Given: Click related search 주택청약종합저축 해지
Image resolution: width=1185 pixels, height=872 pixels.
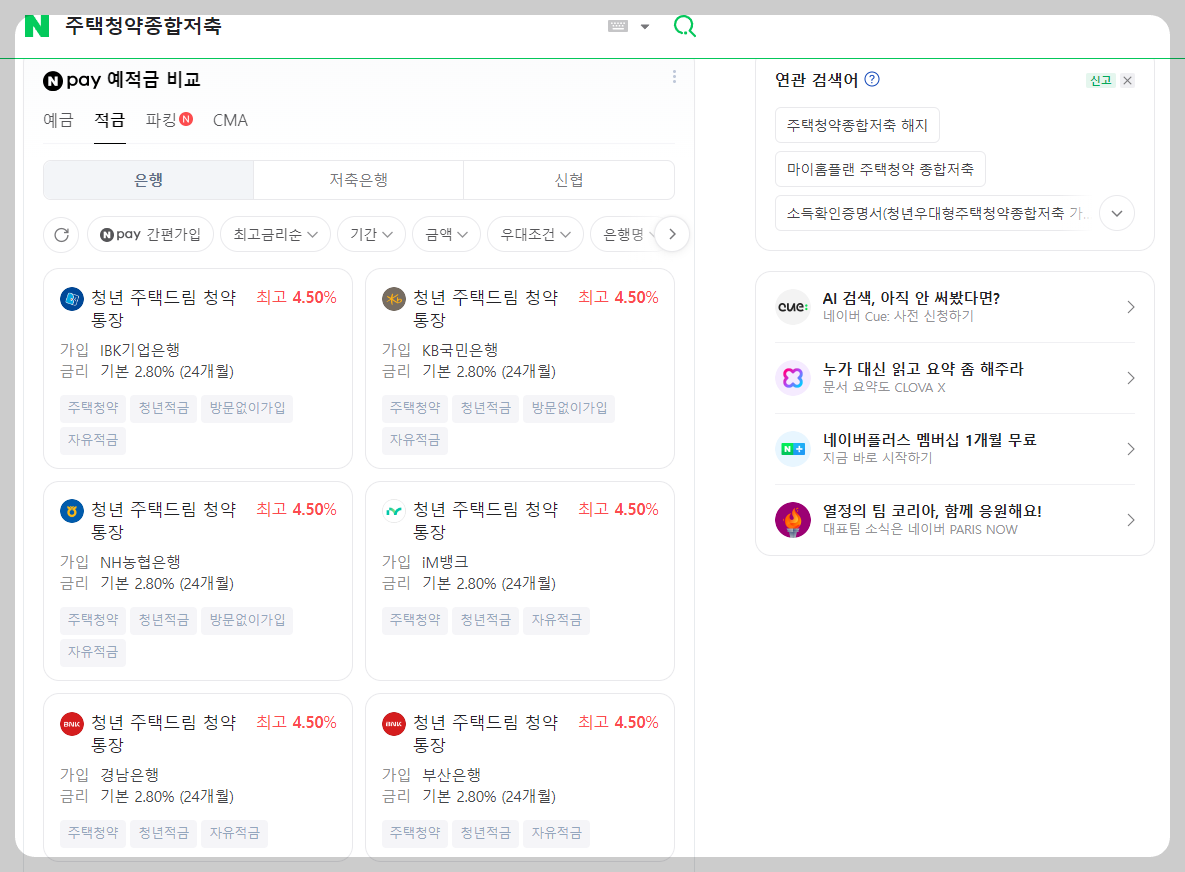Looking at the screenshot, I should coord(857,125).
